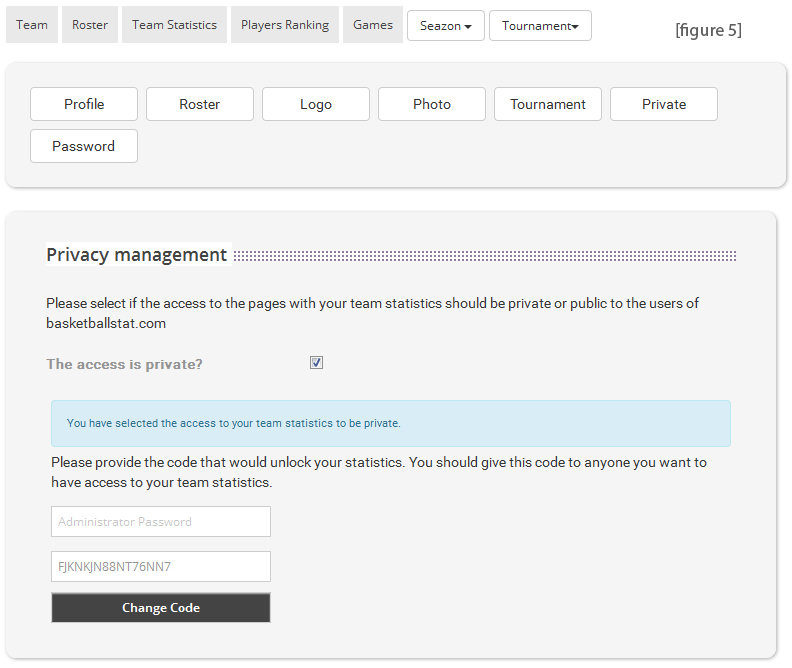
Task: Open the Password settings button
Action: coord(84,146)
